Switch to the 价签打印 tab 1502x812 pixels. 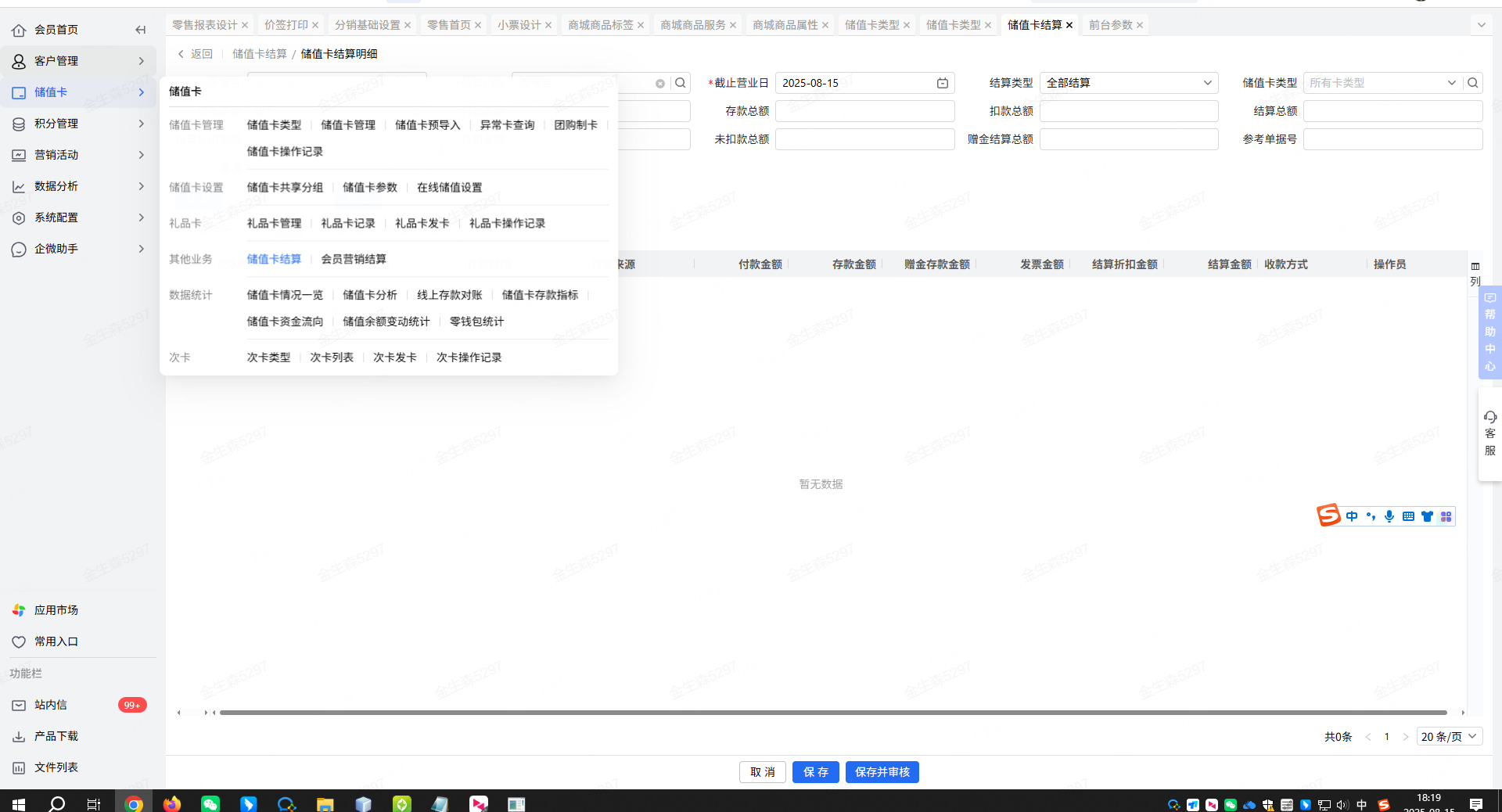click(x=286, y=25)
